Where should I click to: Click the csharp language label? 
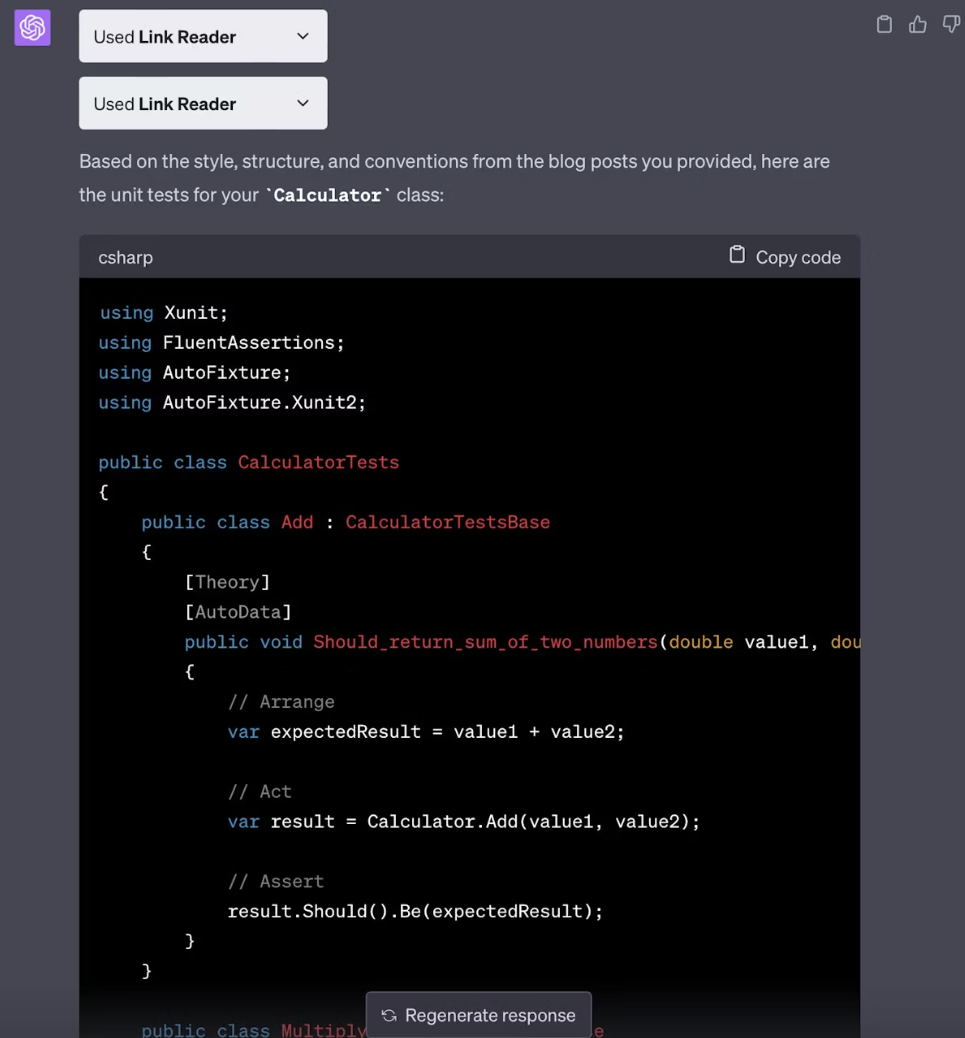(x=125, y=257)
